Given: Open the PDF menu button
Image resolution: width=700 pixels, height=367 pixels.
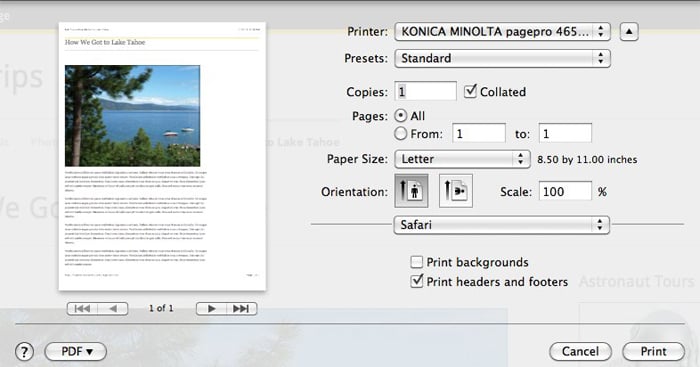Looking at the screenshot, I should tap(75, 352).
